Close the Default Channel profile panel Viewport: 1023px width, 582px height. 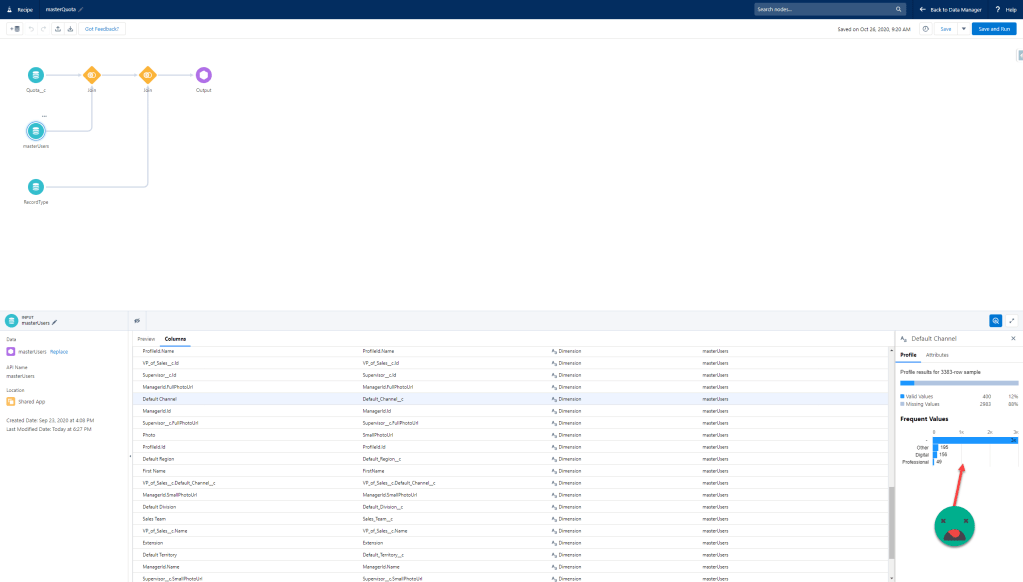1012,339
